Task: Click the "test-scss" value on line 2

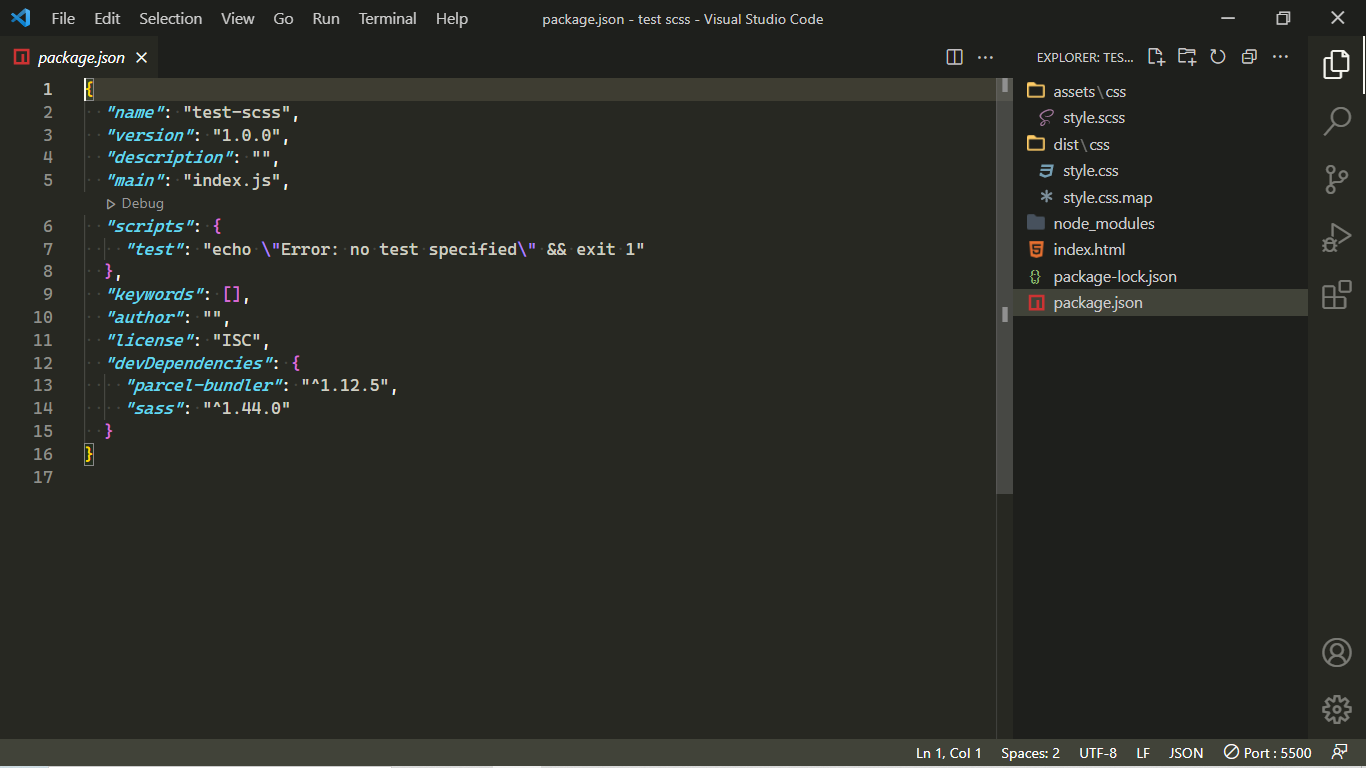Action: [x=238, y=112]
